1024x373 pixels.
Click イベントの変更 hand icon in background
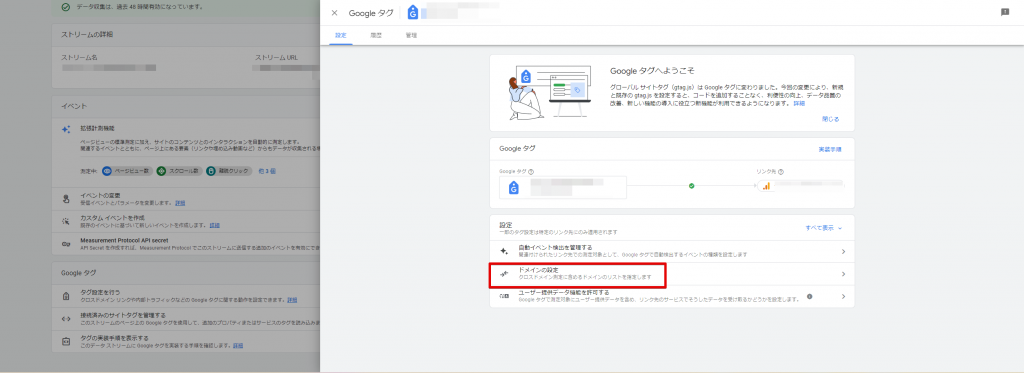[x=66, y=199]
